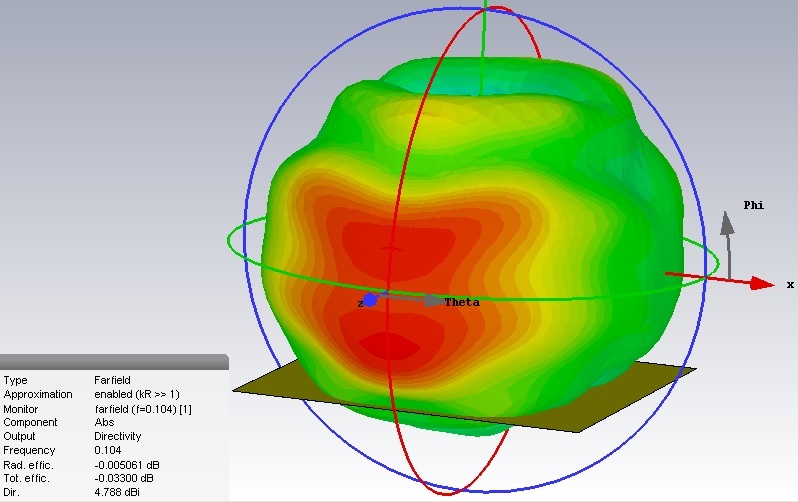Image resolution: width=798 pixels, height=502 pixels.
Task: Click the red x axis arrow
Action: point(720,280)
